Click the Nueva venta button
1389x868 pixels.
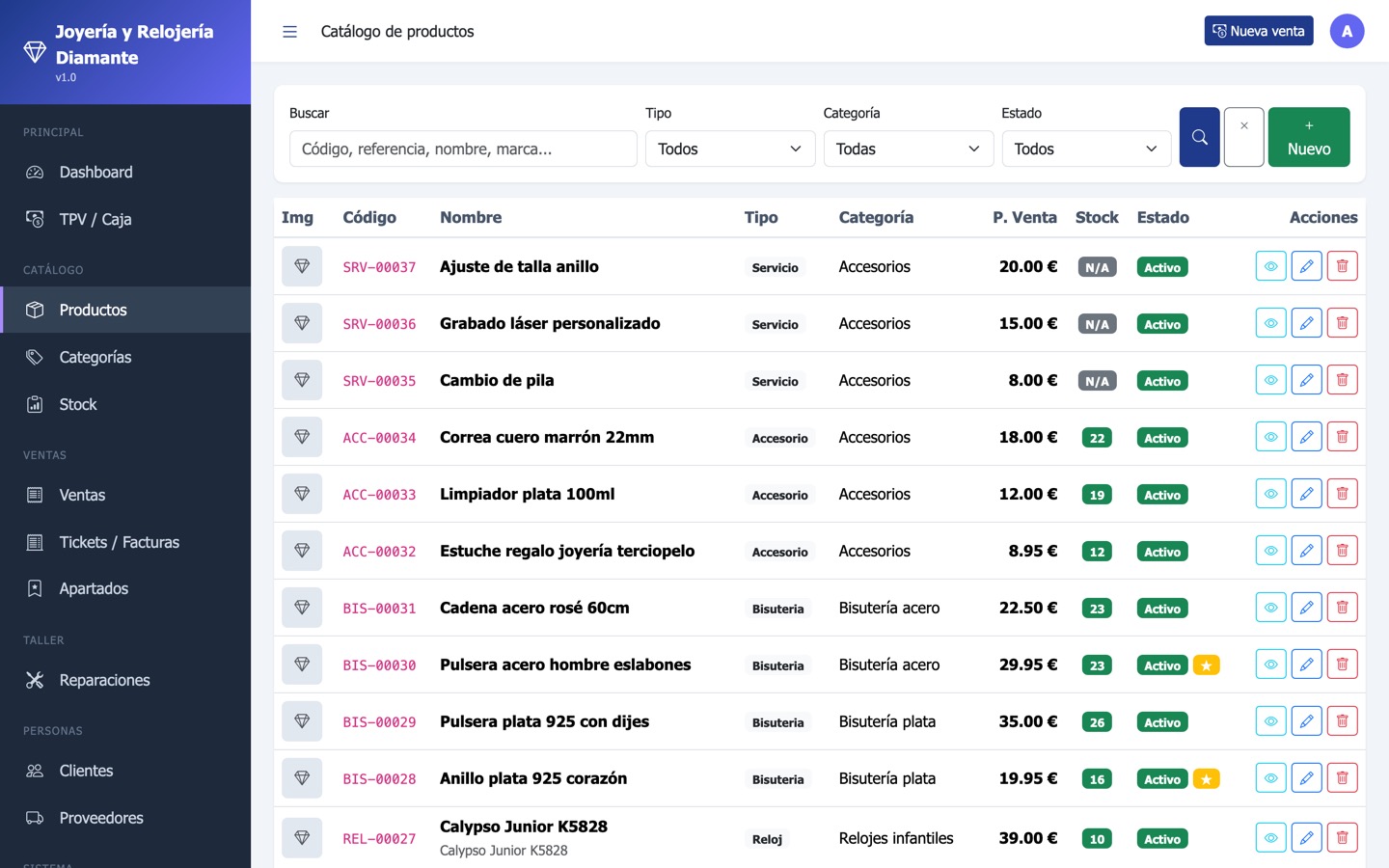(x=1258, y=31)
